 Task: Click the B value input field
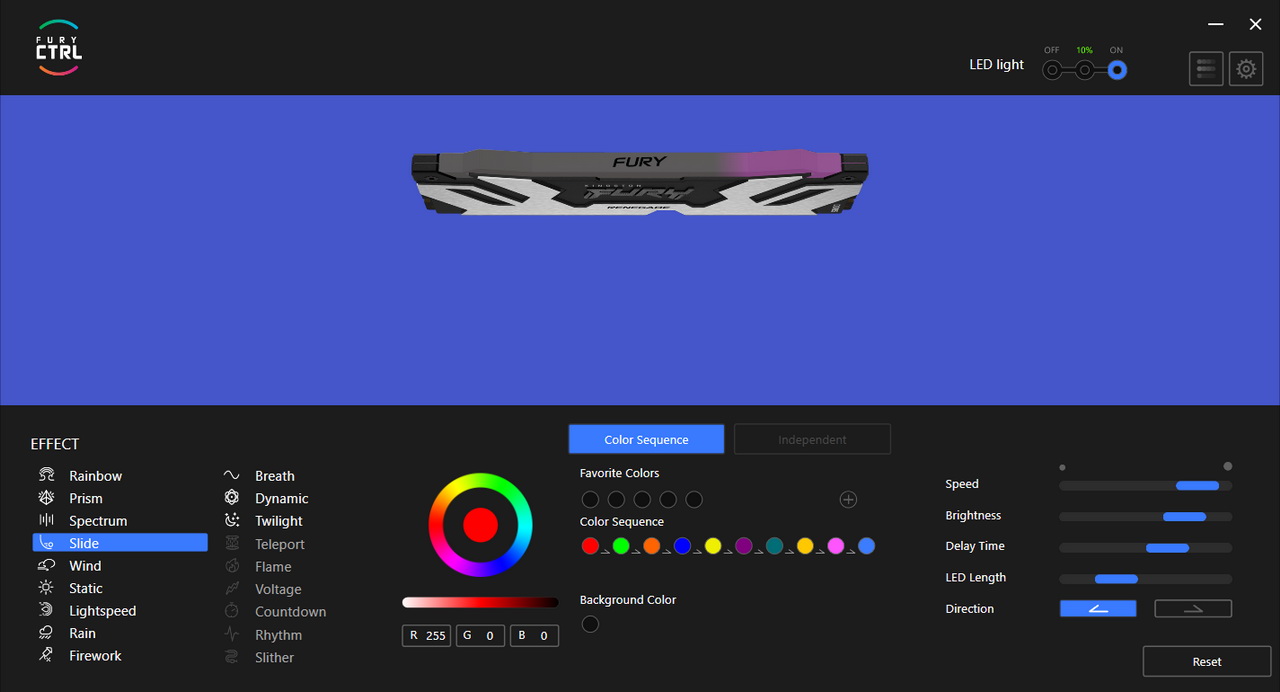pyautogui.click(x=534, y=635)
